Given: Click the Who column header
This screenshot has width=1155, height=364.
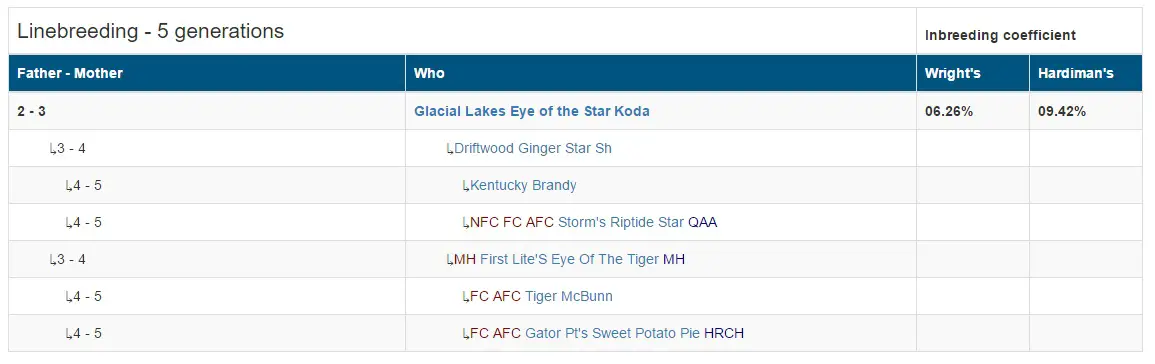Looking at the screenshot, I should 429,74.
